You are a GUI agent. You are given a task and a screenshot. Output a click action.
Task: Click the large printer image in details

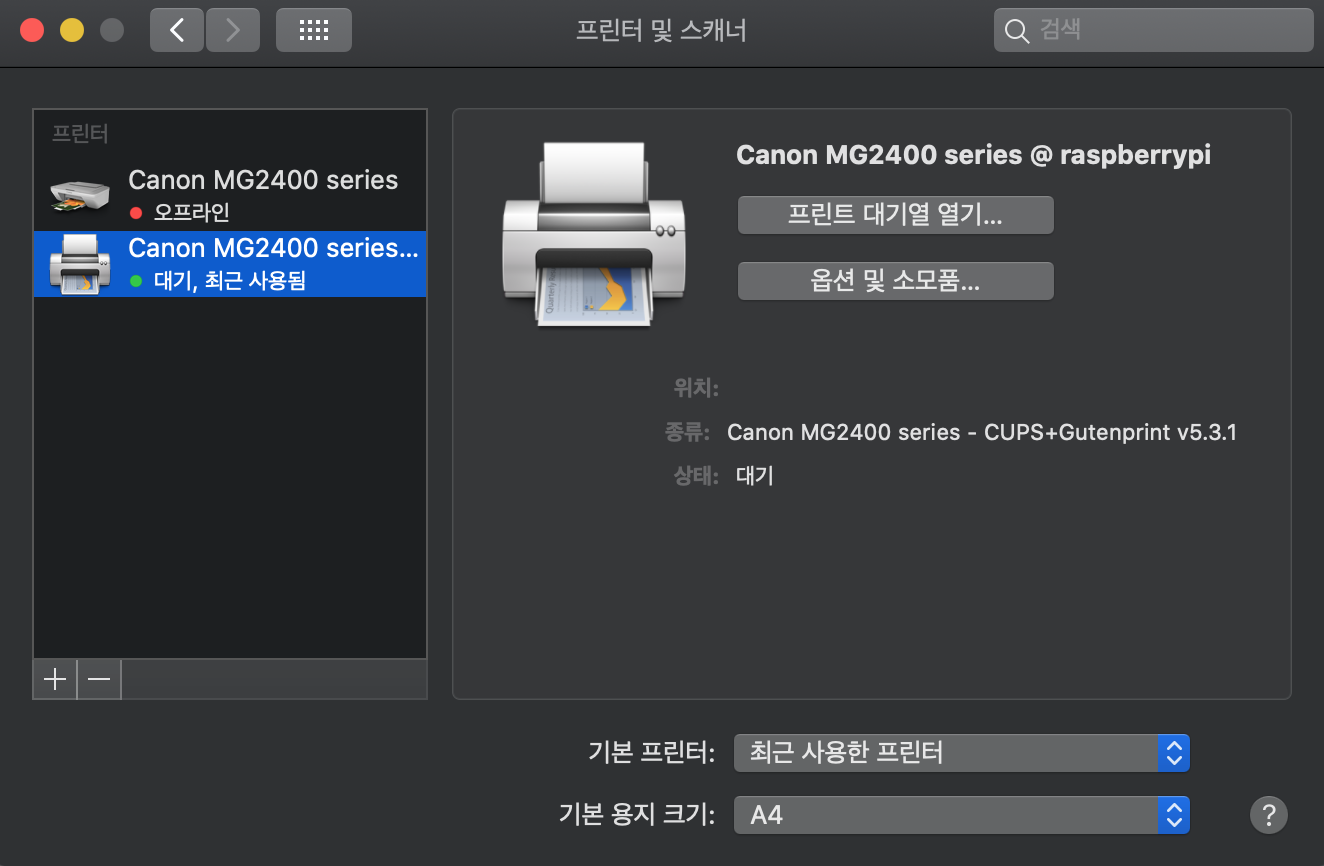594,233
